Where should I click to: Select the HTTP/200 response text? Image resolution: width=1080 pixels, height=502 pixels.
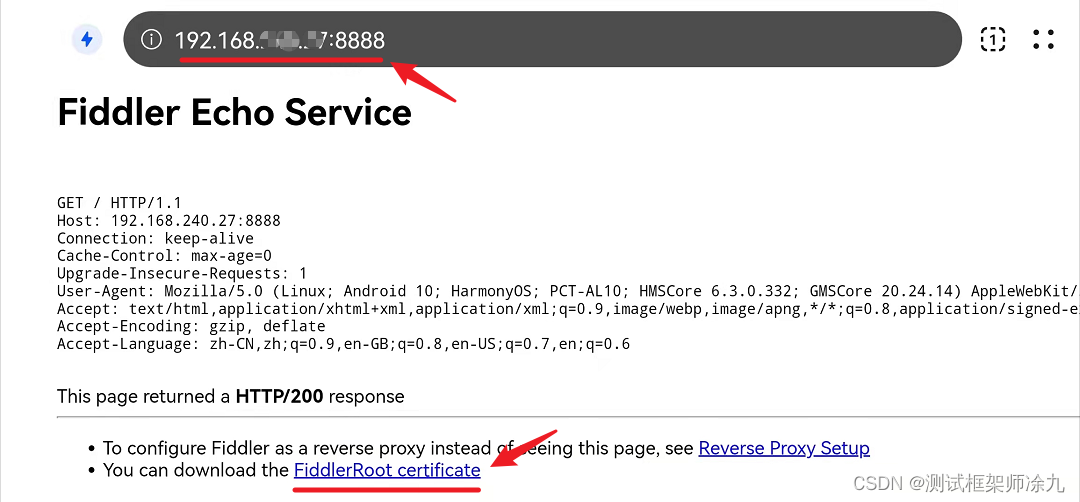click(282, 397)
